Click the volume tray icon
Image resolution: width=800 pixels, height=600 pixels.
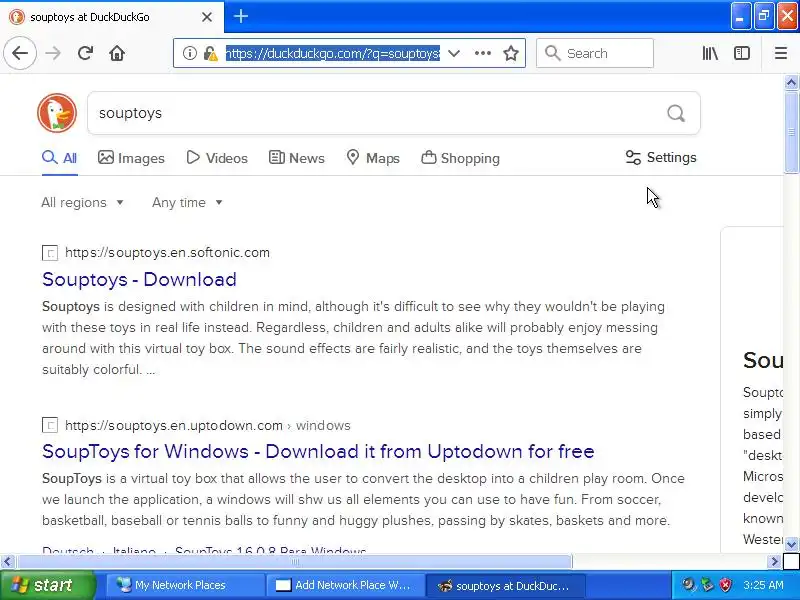pos(689,585)
